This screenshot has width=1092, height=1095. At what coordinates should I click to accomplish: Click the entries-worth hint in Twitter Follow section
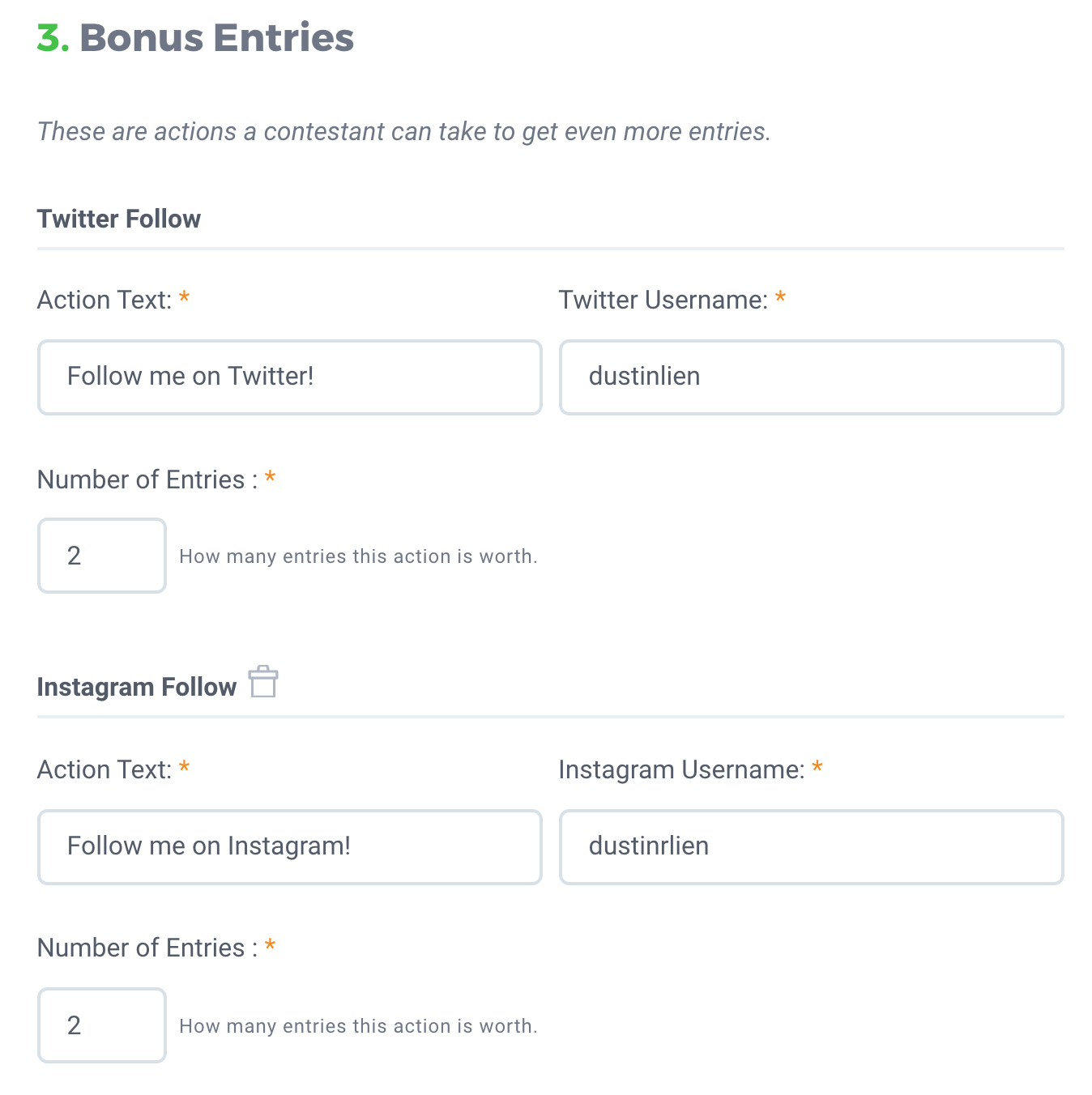[x=358, y=556]
